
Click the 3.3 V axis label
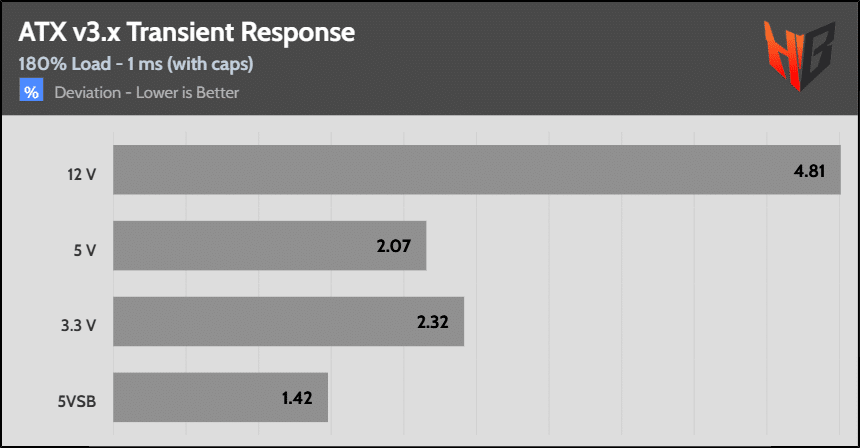click(x=79, y=322)
